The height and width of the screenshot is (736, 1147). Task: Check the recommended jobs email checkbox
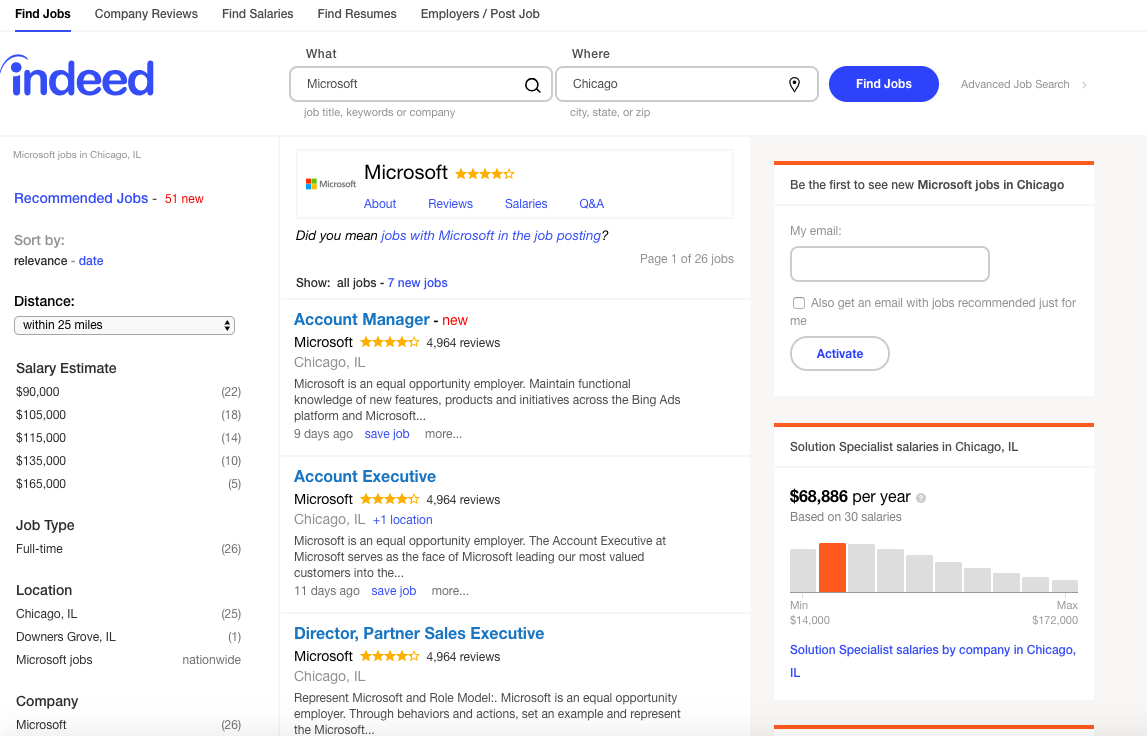(799, 303)
